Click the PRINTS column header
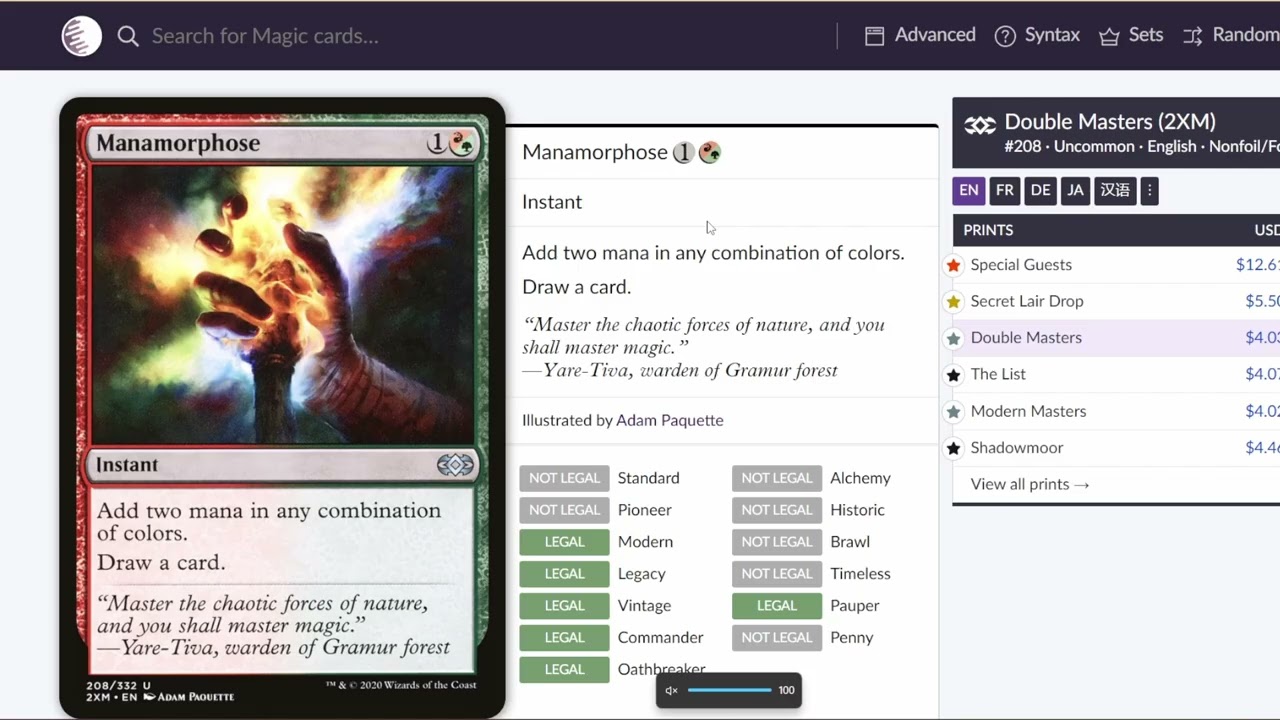 coord(988,230)
